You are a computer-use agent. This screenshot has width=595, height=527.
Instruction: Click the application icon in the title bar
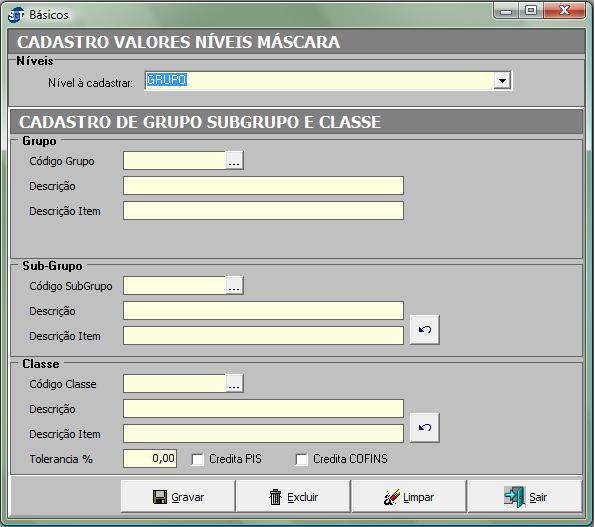16,15
